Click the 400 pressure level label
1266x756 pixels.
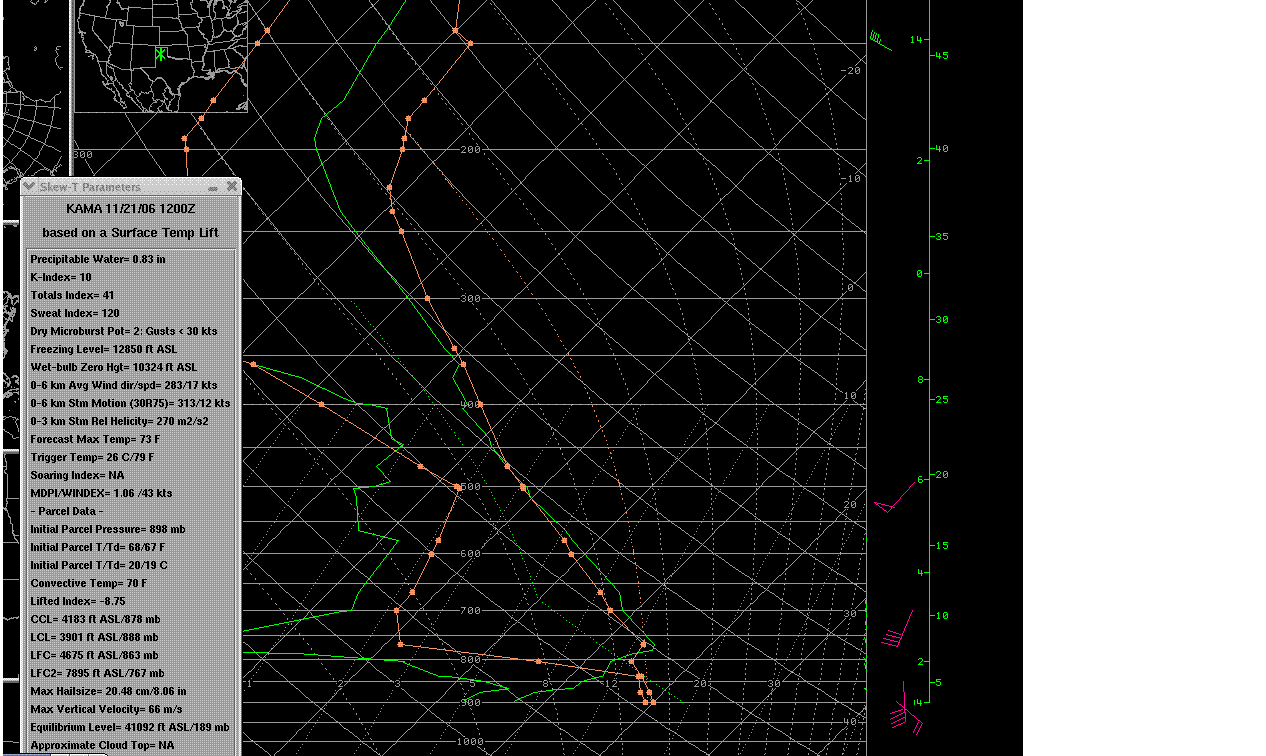point(470,405)
